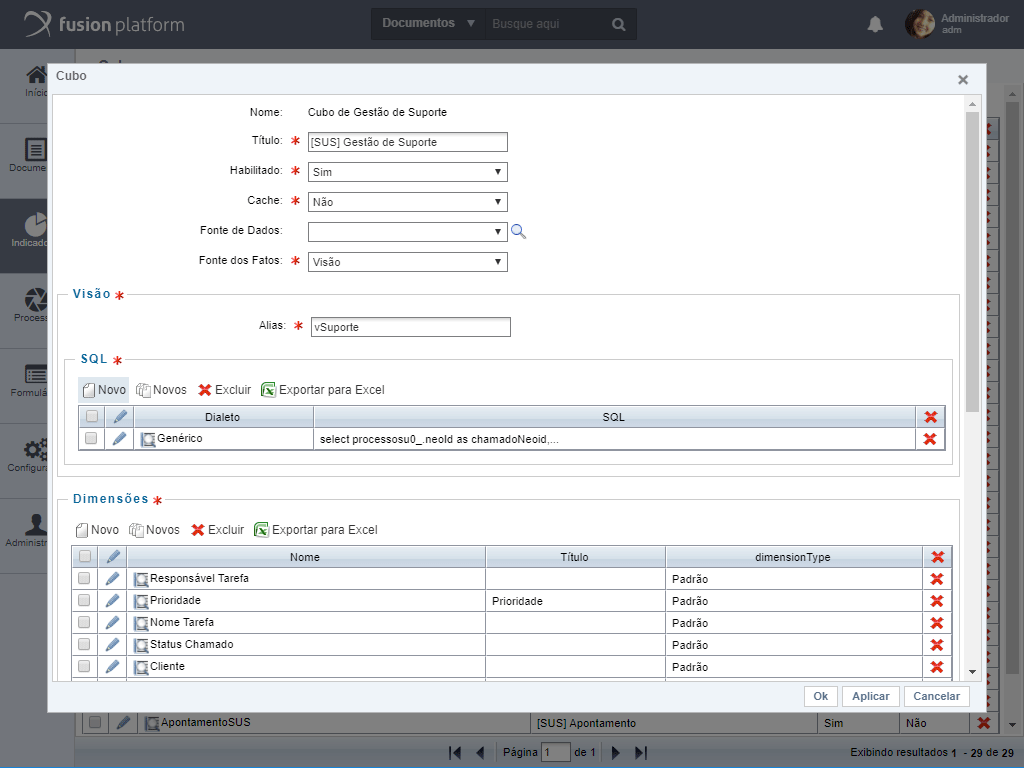
Task: Toggle select-all checkbox in Dimensões header
Action: click(85, 556)
